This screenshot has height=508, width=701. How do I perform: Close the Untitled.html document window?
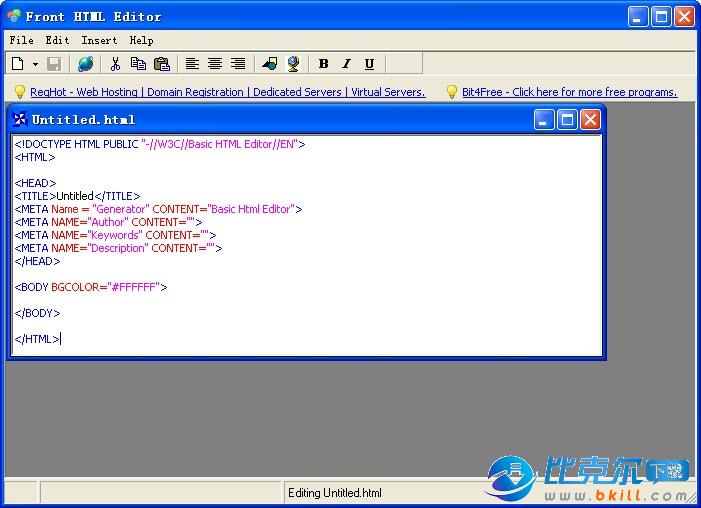click(x=590, y=120)
